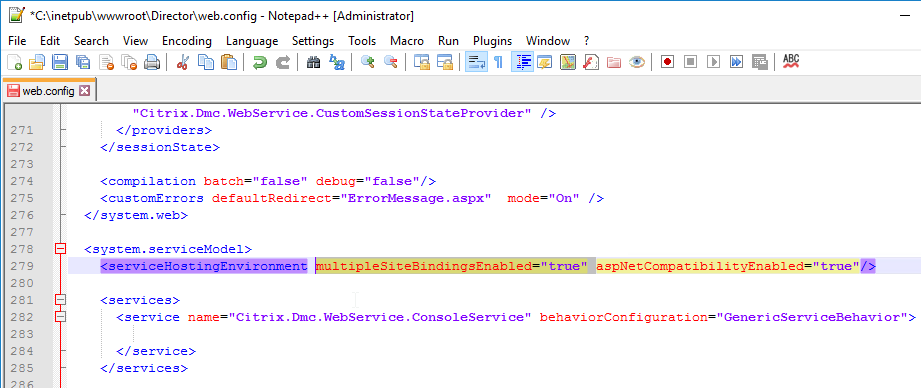The width and height of the screenshot is (921, 388).
Task: Open Find with the binoculars icon
Action: [x=313, y=62]
